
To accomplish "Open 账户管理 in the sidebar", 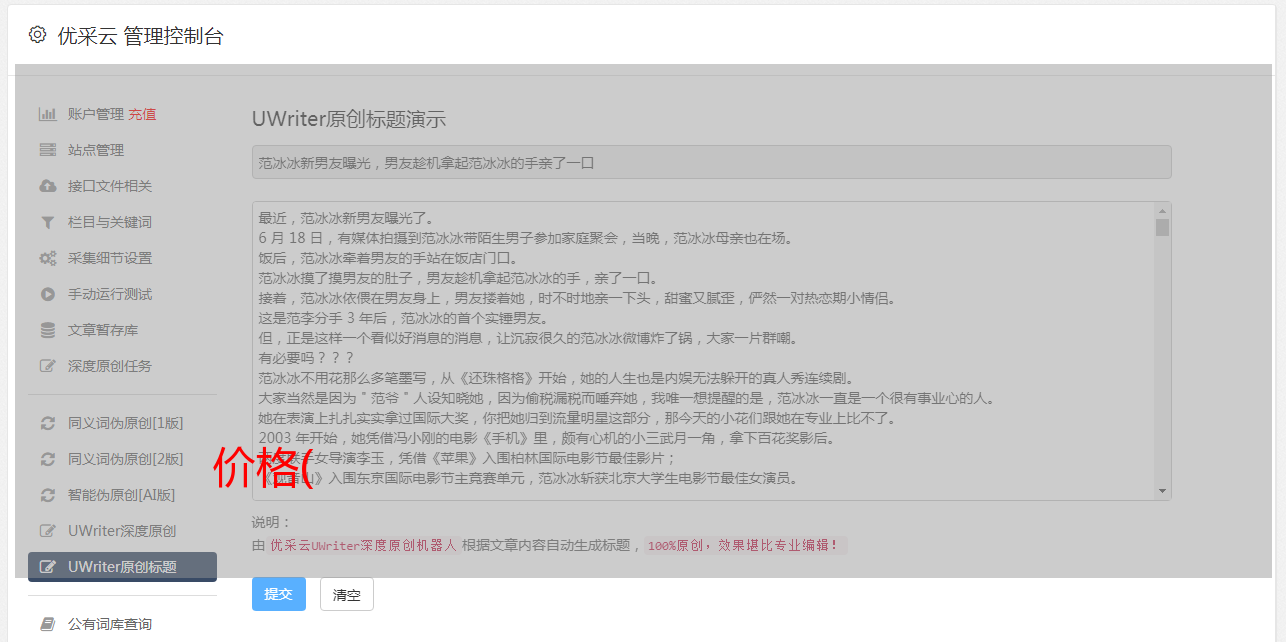I will coord(96,114).
